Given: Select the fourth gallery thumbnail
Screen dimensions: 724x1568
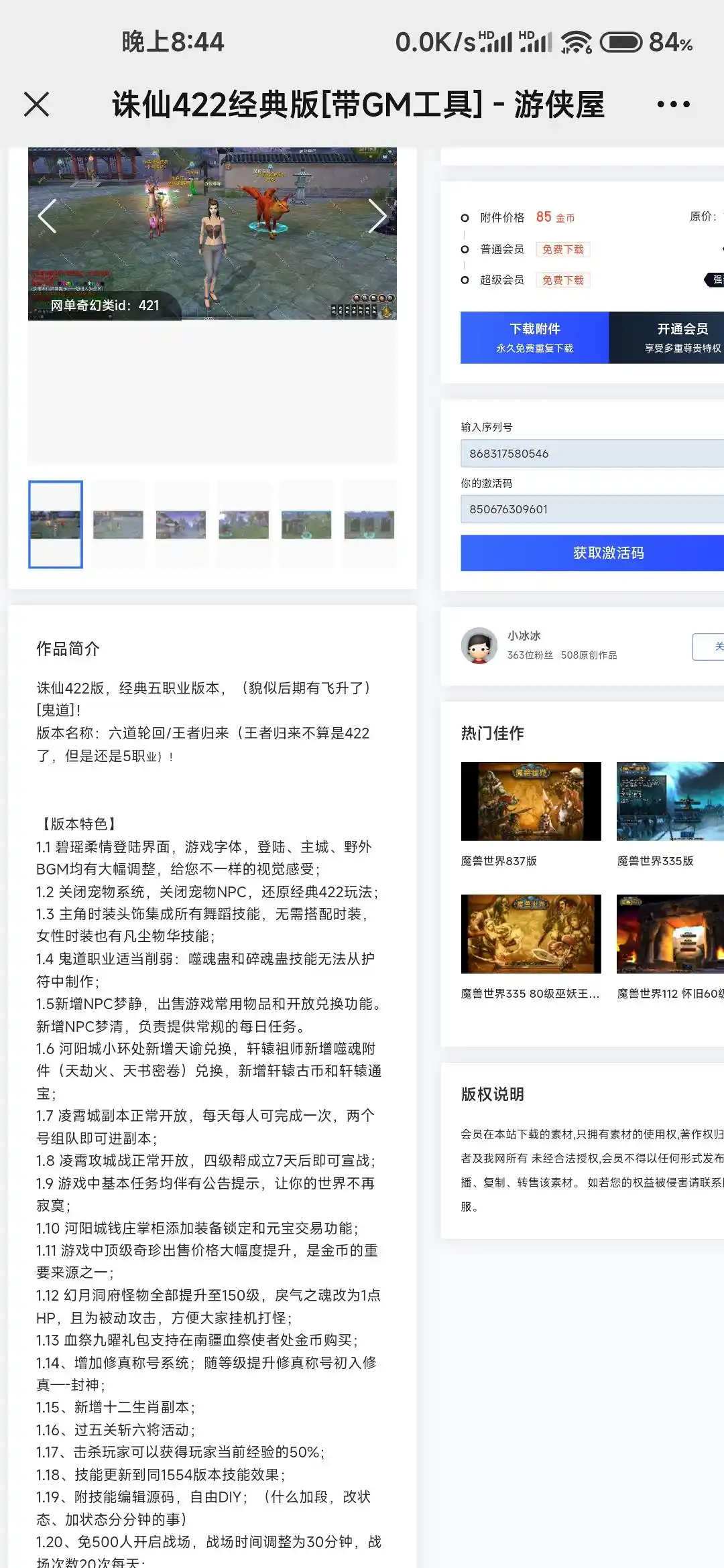Looking at the screenshot, I should (243, 525).
